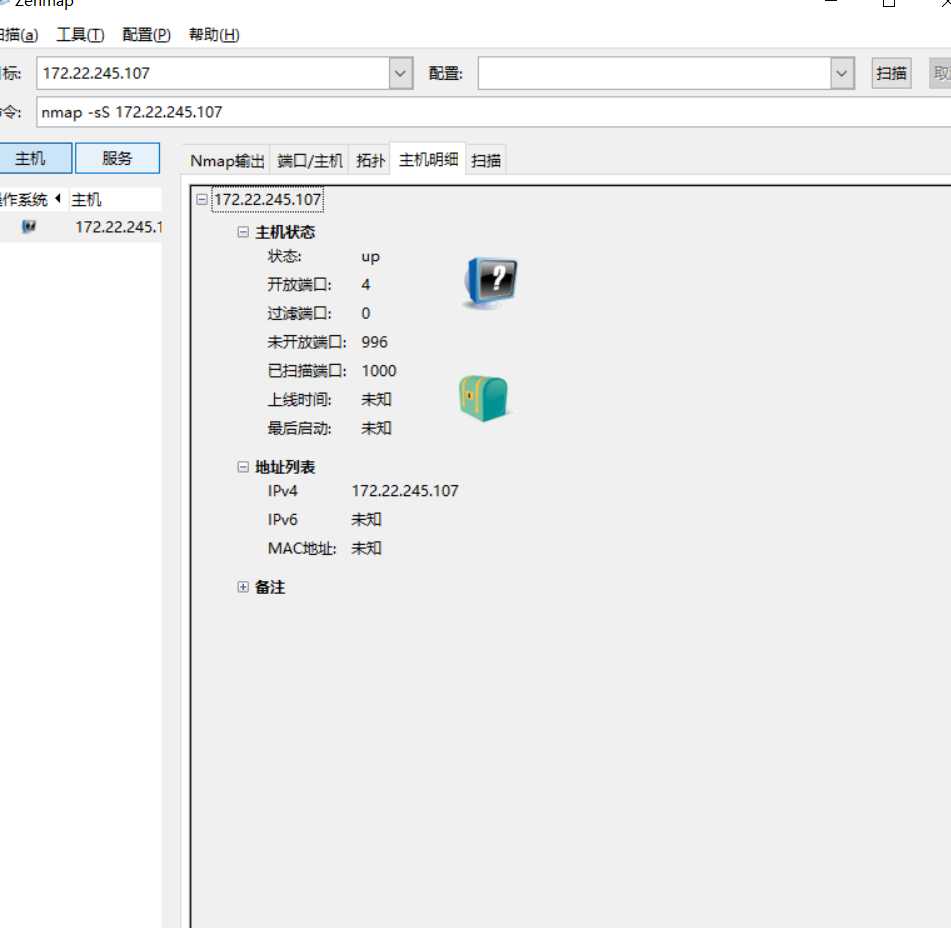Click the green treasure chest vulnerability icon
Viewport: 951px width, 928px height.
pyautogui.click(x=483, y=398)
